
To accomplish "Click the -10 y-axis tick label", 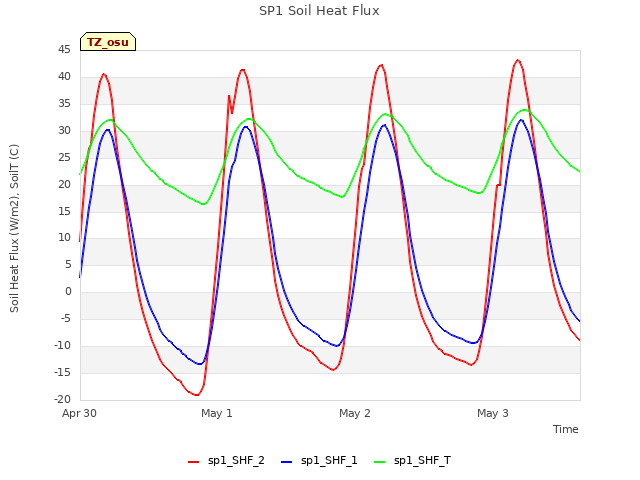I will (62, 345).
